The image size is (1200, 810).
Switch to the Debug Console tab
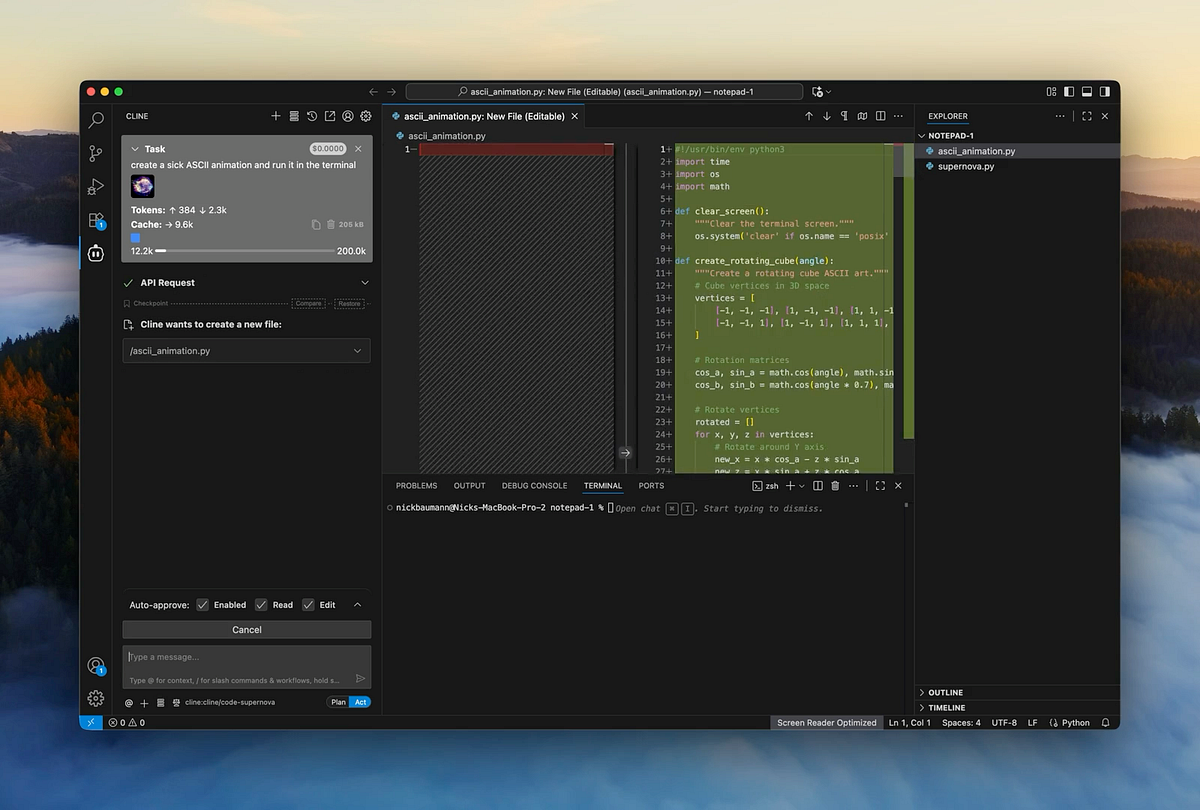click(x=534, y=486)
